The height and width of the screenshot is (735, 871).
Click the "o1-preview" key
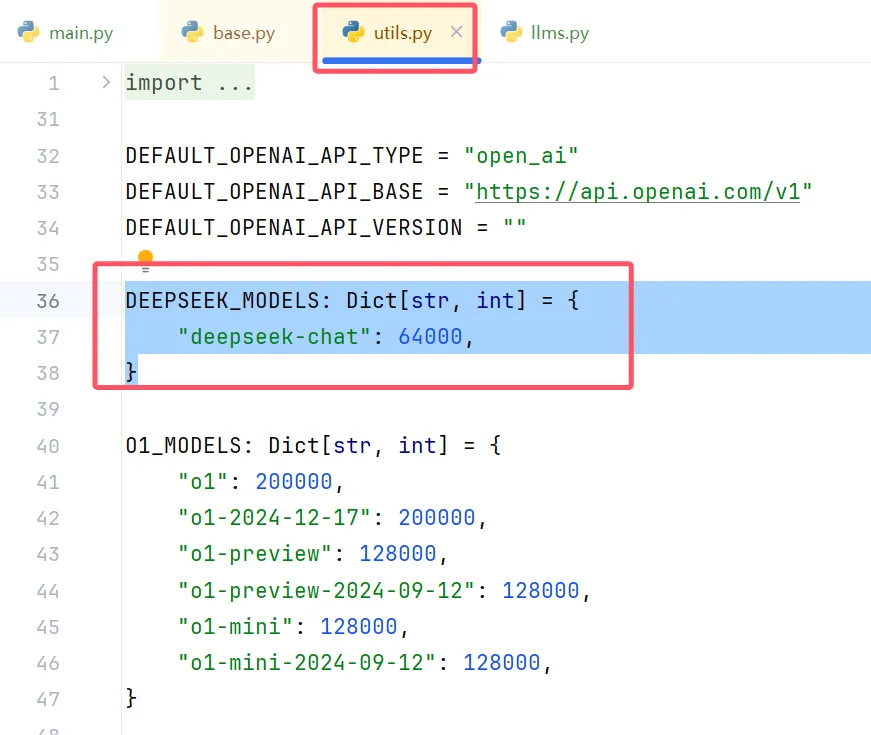click(x=255, y=554)
